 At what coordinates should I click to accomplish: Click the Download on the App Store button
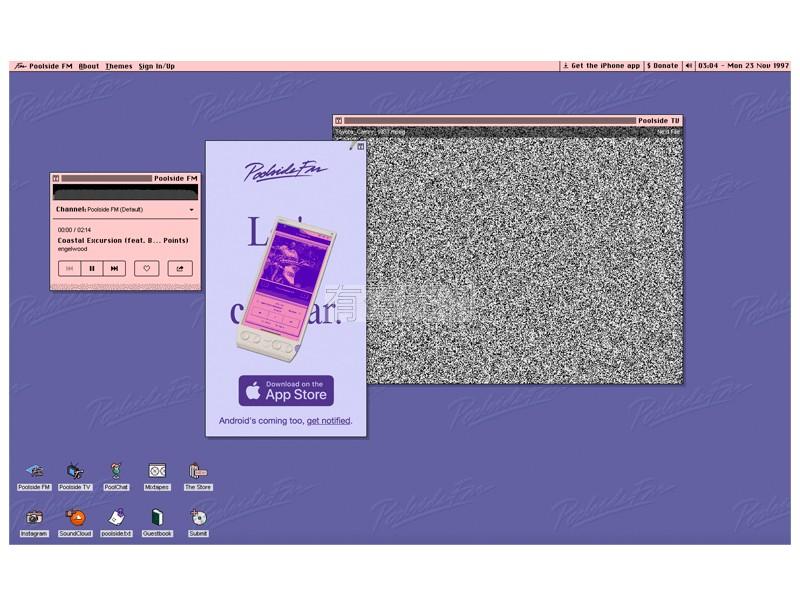pyautogui.click(x=286, y=390)
